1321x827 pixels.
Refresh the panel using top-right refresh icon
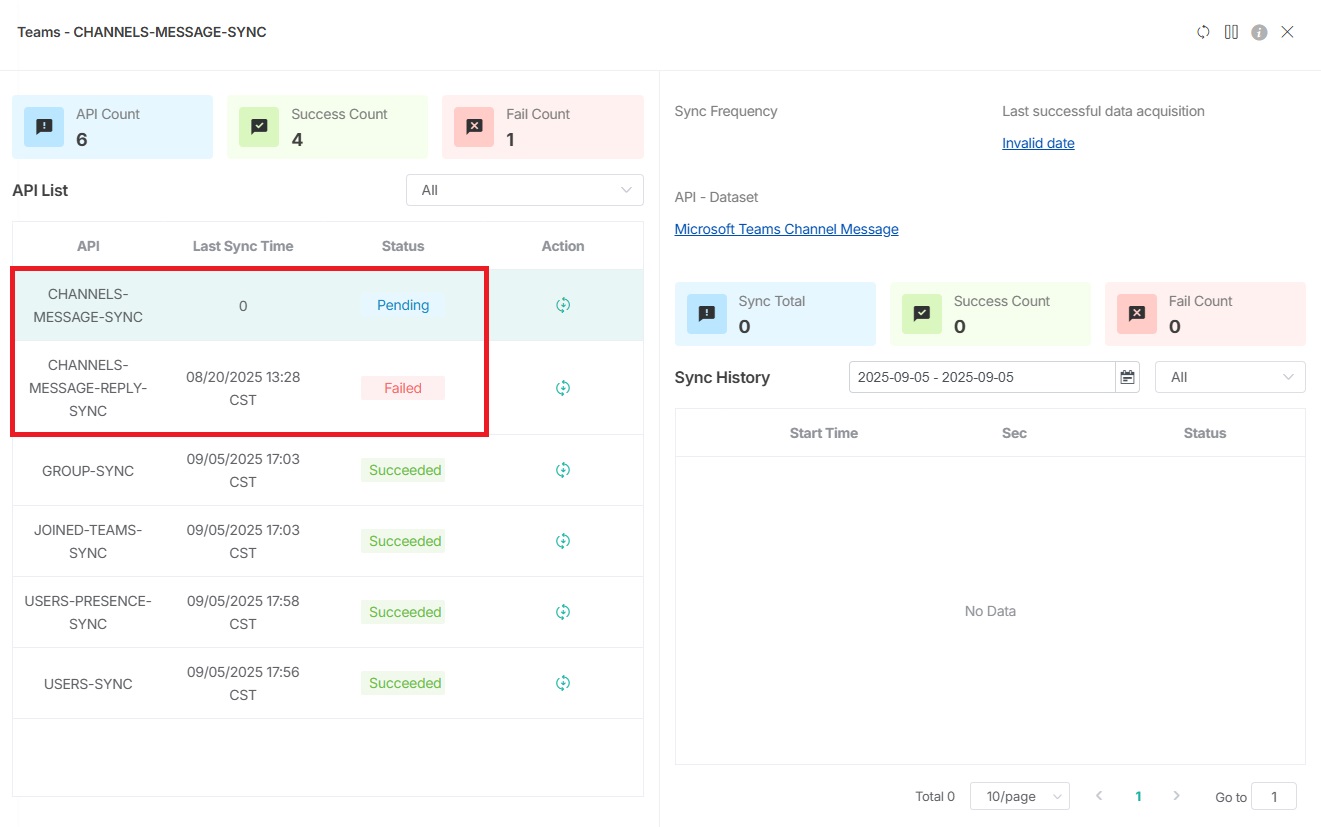point(1203,32)
